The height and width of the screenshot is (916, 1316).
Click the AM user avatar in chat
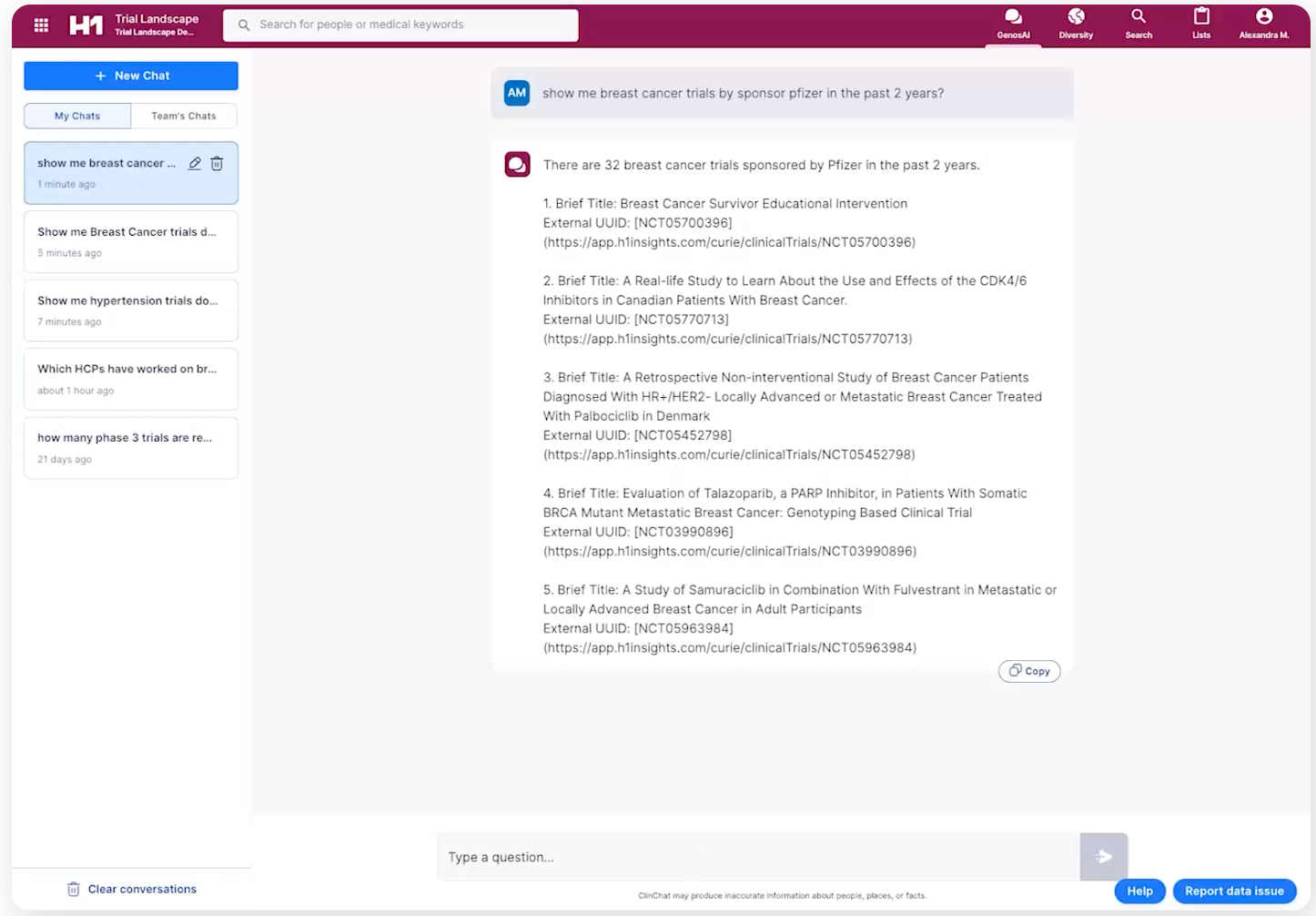tap(517, 93)
